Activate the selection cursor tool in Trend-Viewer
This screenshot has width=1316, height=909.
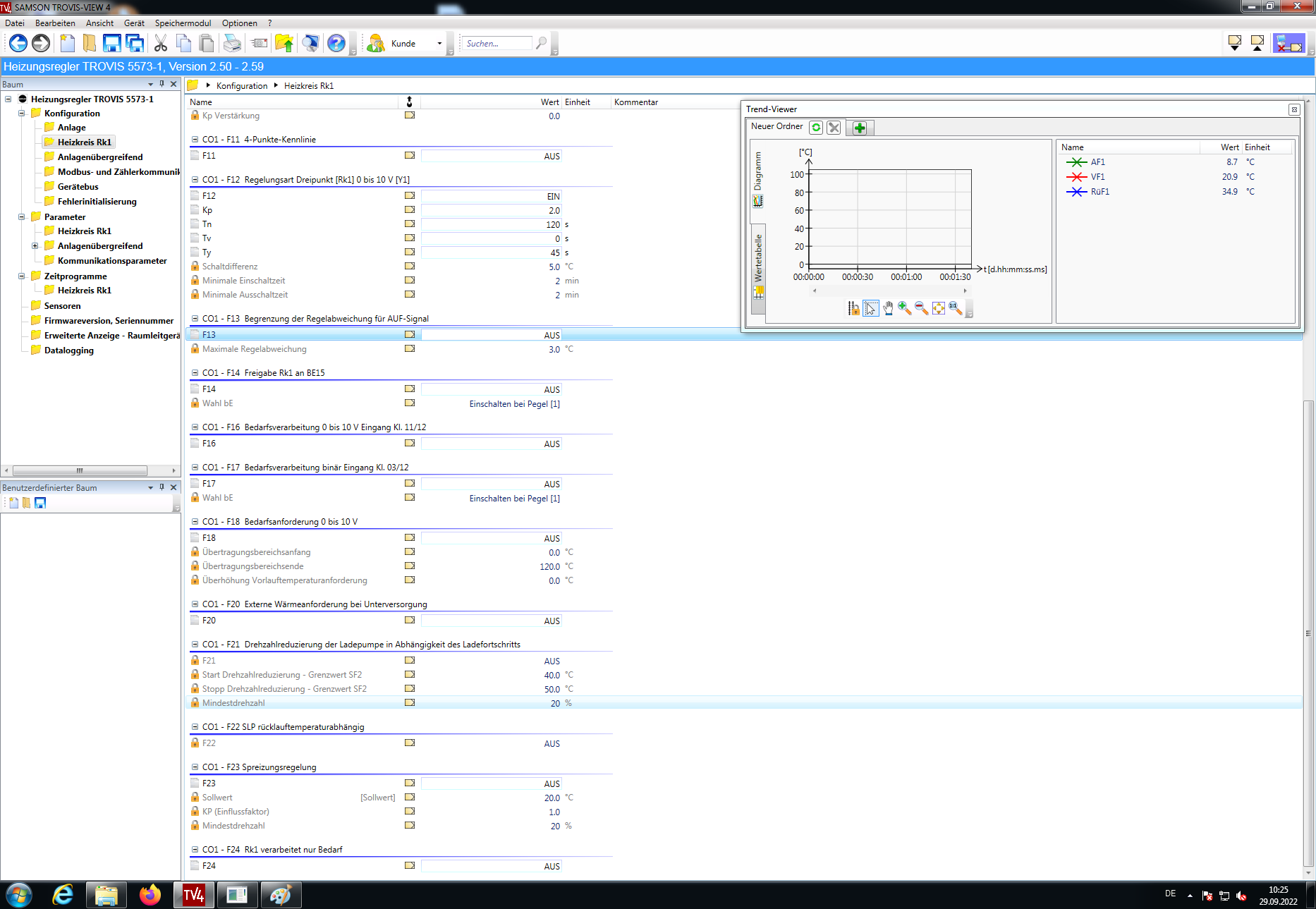[871, 308]
